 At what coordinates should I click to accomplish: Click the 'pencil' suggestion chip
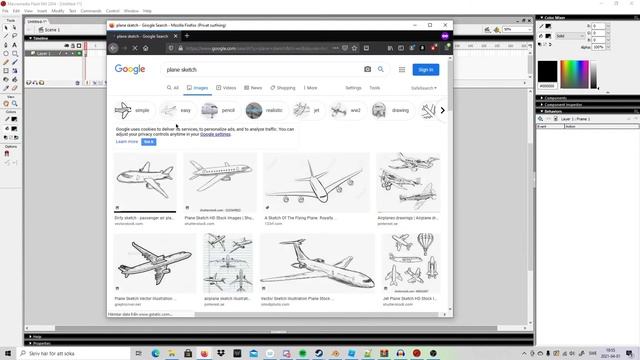[219, 110]
